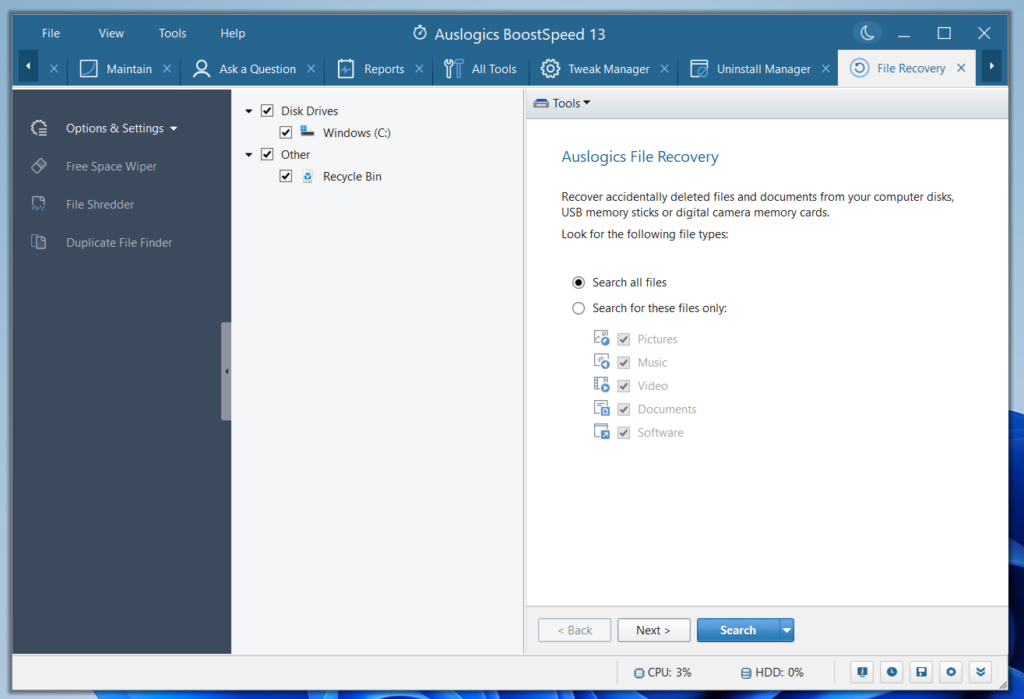Image resolution: width=1024 pixels, height=699 pixels.
Task: Click the Rescue Center save icon
Action: [921, 672]
